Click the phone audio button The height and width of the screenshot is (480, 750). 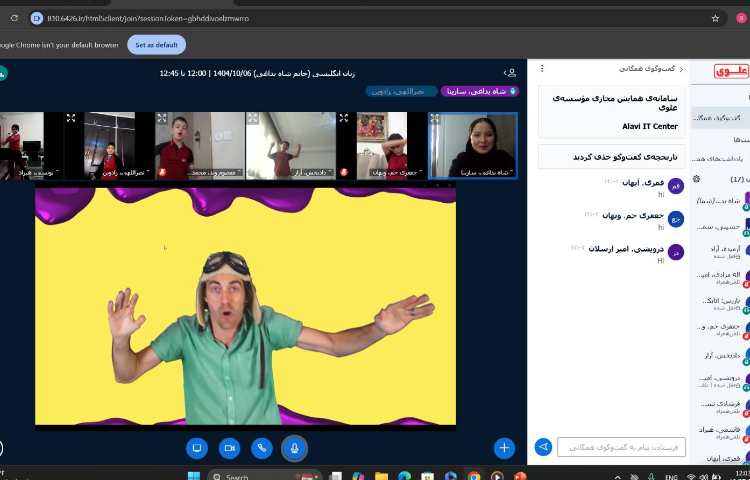(x=262, y=448)
